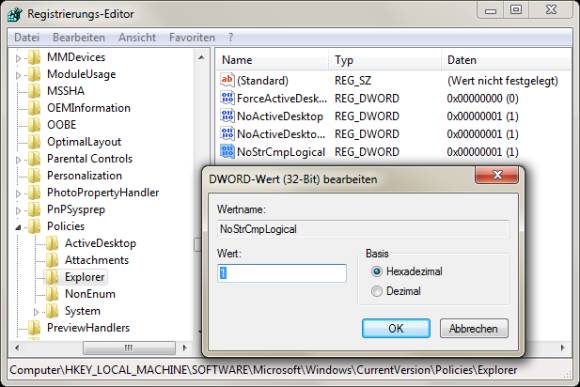Click the OOBE folder icon
Image resolution: width=580 pixels, height=387 pixels.
[34, 125]
